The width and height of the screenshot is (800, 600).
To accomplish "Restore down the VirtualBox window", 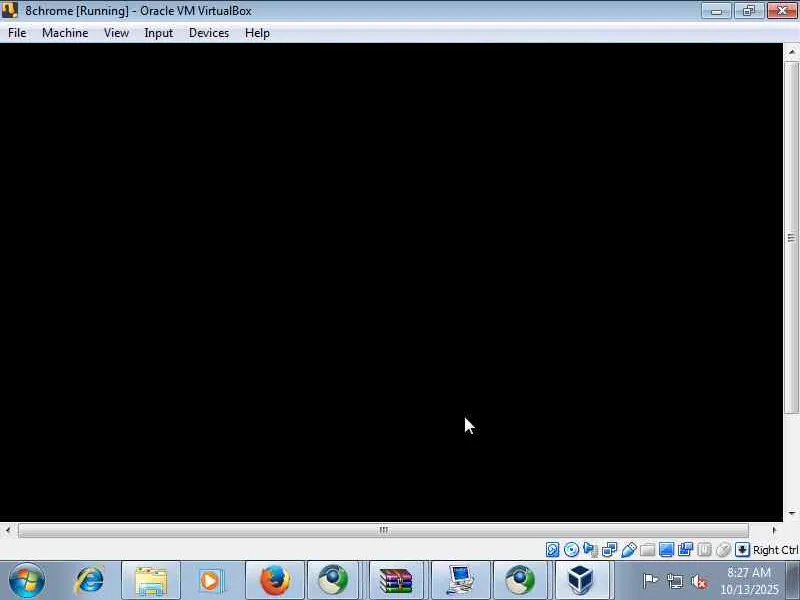I will [x=748, y=11].
